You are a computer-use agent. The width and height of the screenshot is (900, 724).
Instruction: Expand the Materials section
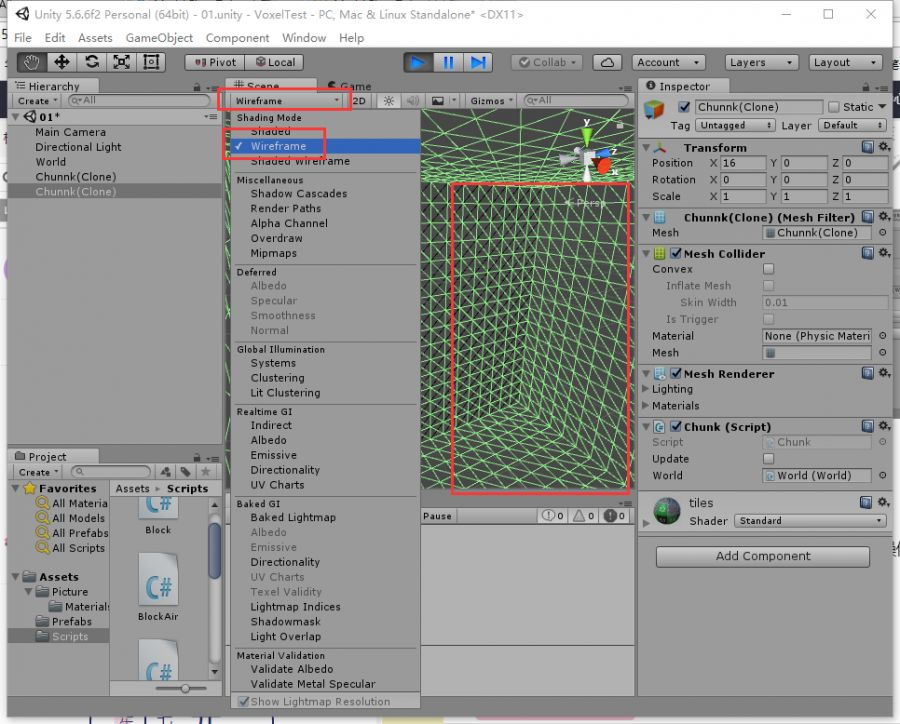[646, 405]
